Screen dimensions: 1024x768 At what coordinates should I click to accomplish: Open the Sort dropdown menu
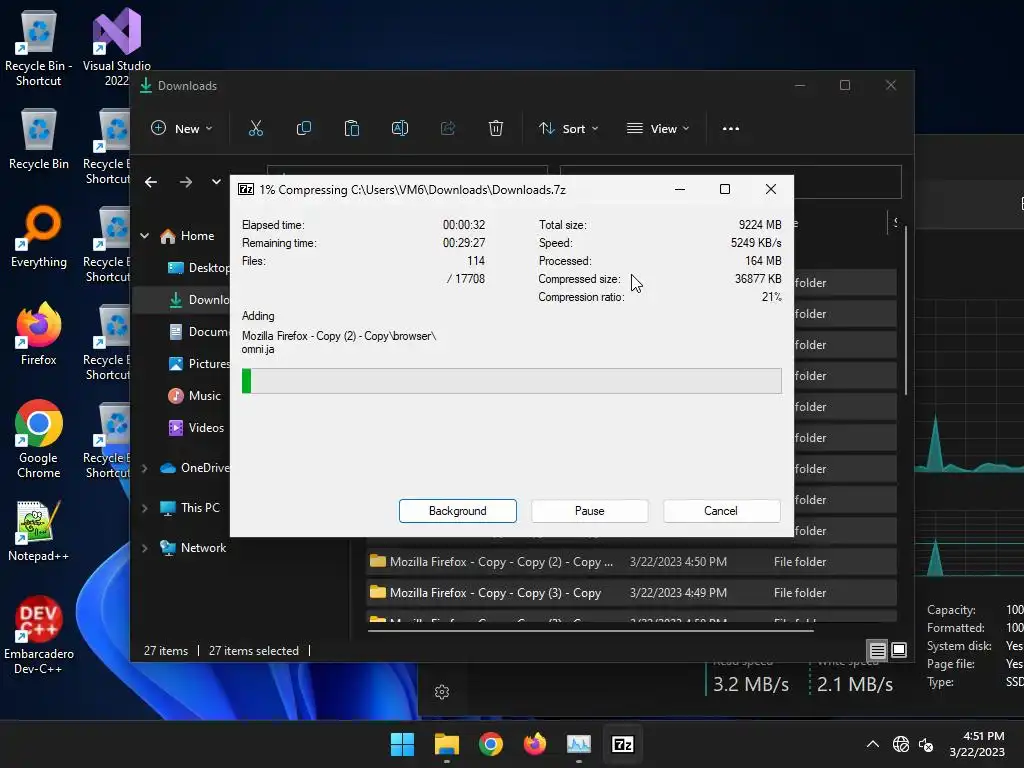(568, 129)
